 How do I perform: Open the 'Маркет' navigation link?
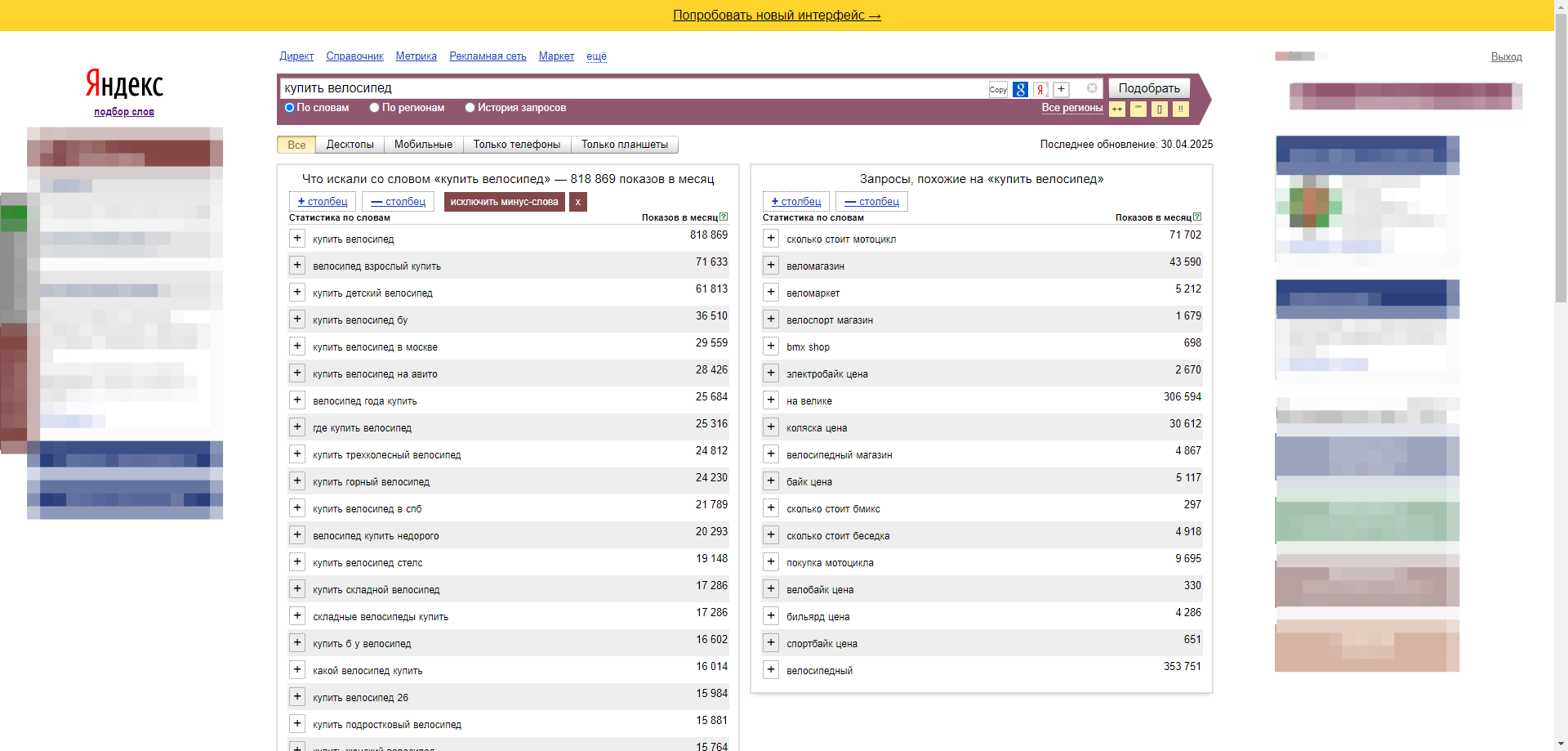click(x=556, y=56)
